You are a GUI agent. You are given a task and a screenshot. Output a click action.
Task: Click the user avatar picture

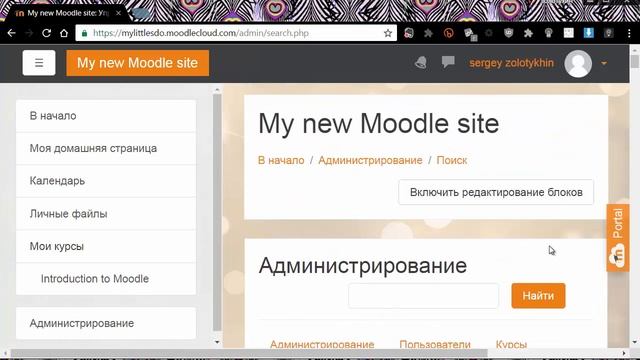578,63
